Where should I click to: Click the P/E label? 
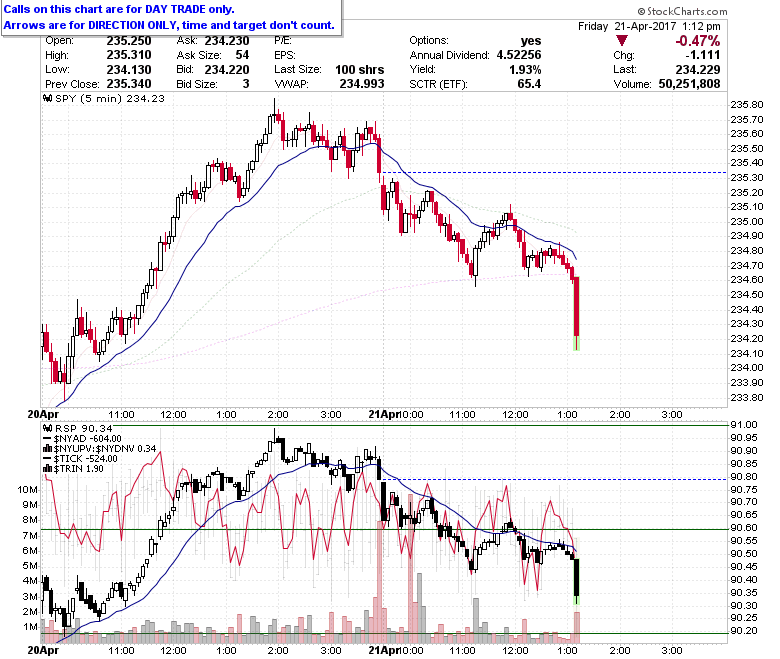click(283, 41)
